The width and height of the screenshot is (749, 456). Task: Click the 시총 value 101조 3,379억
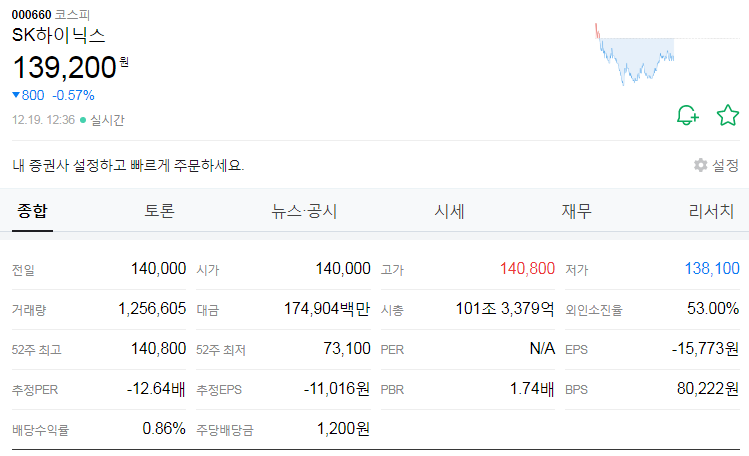click(505, 308)
